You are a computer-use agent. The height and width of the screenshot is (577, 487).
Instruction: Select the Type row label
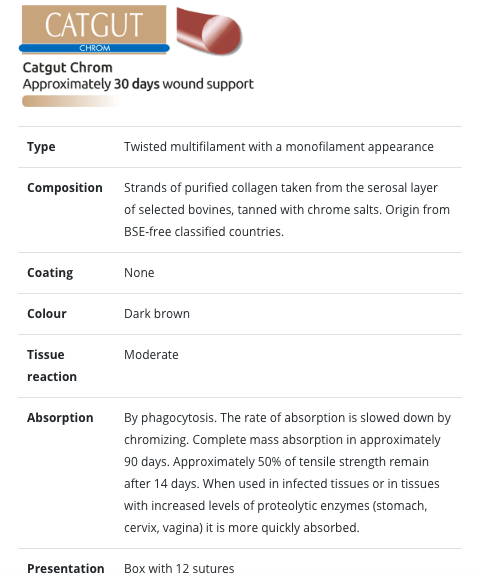tap(41, 147)
